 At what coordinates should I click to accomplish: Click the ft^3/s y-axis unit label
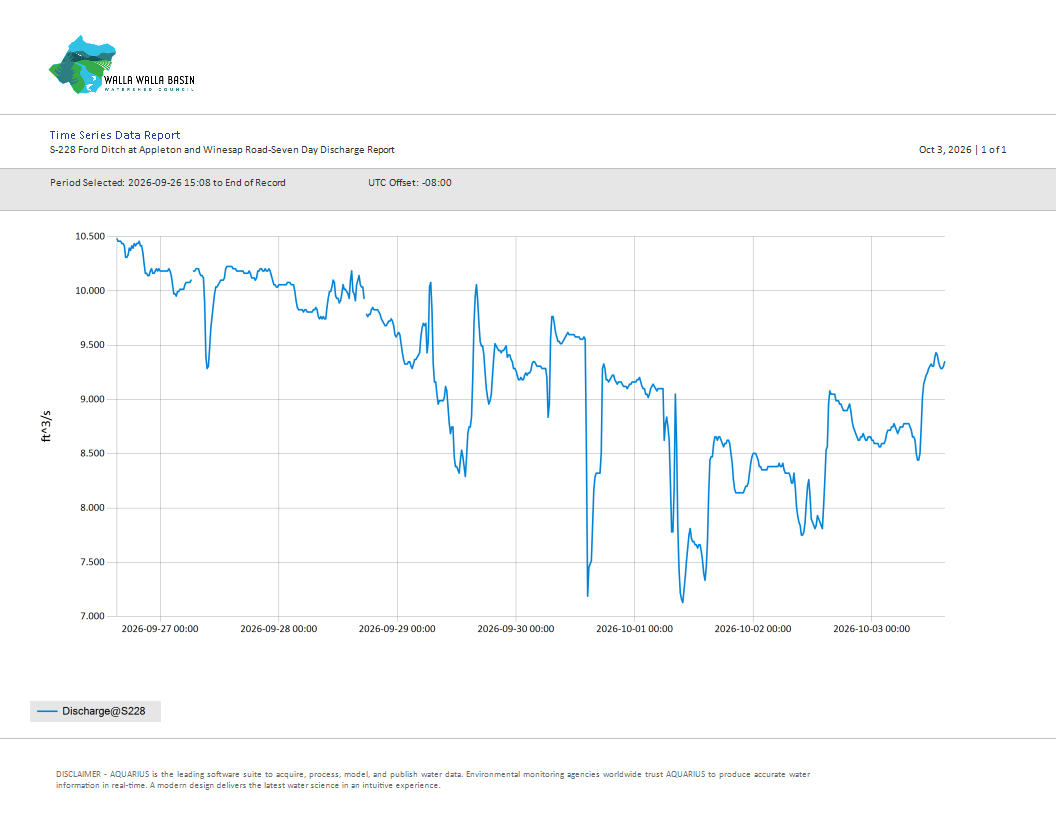pos(46,426)
